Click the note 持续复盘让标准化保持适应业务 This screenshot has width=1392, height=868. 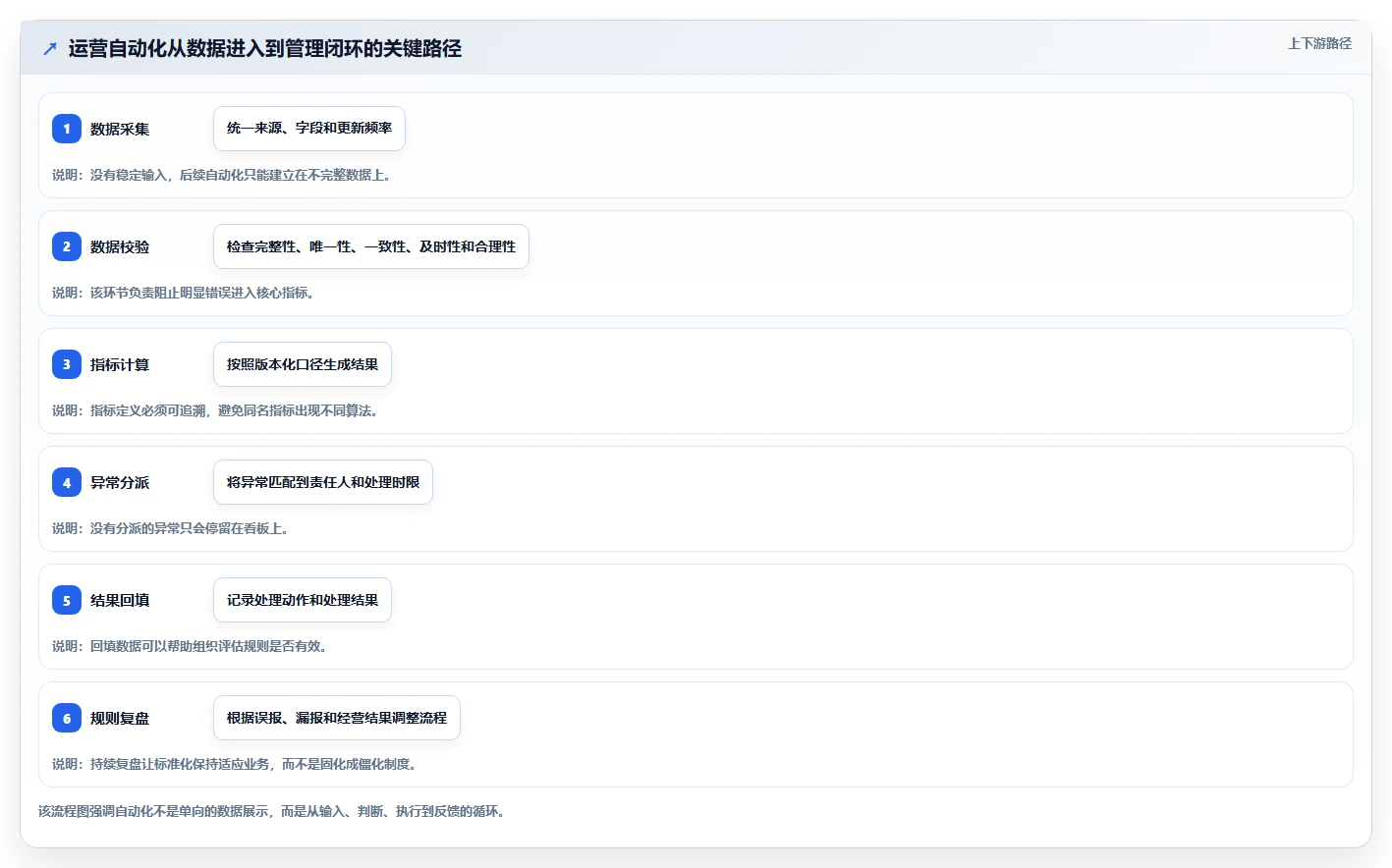[237, 764]
